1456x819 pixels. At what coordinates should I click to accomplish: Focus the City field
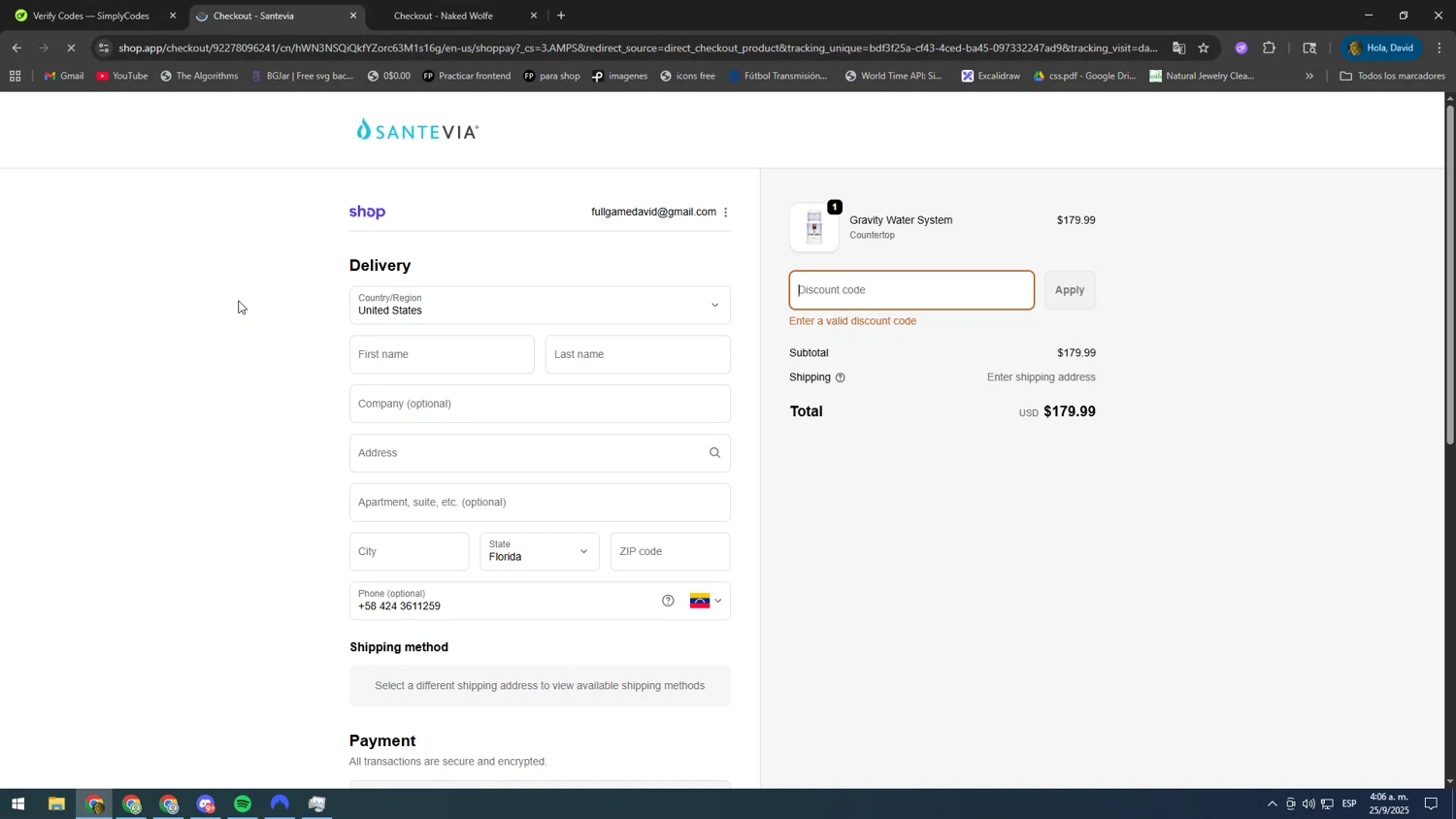tap(410, 551)
